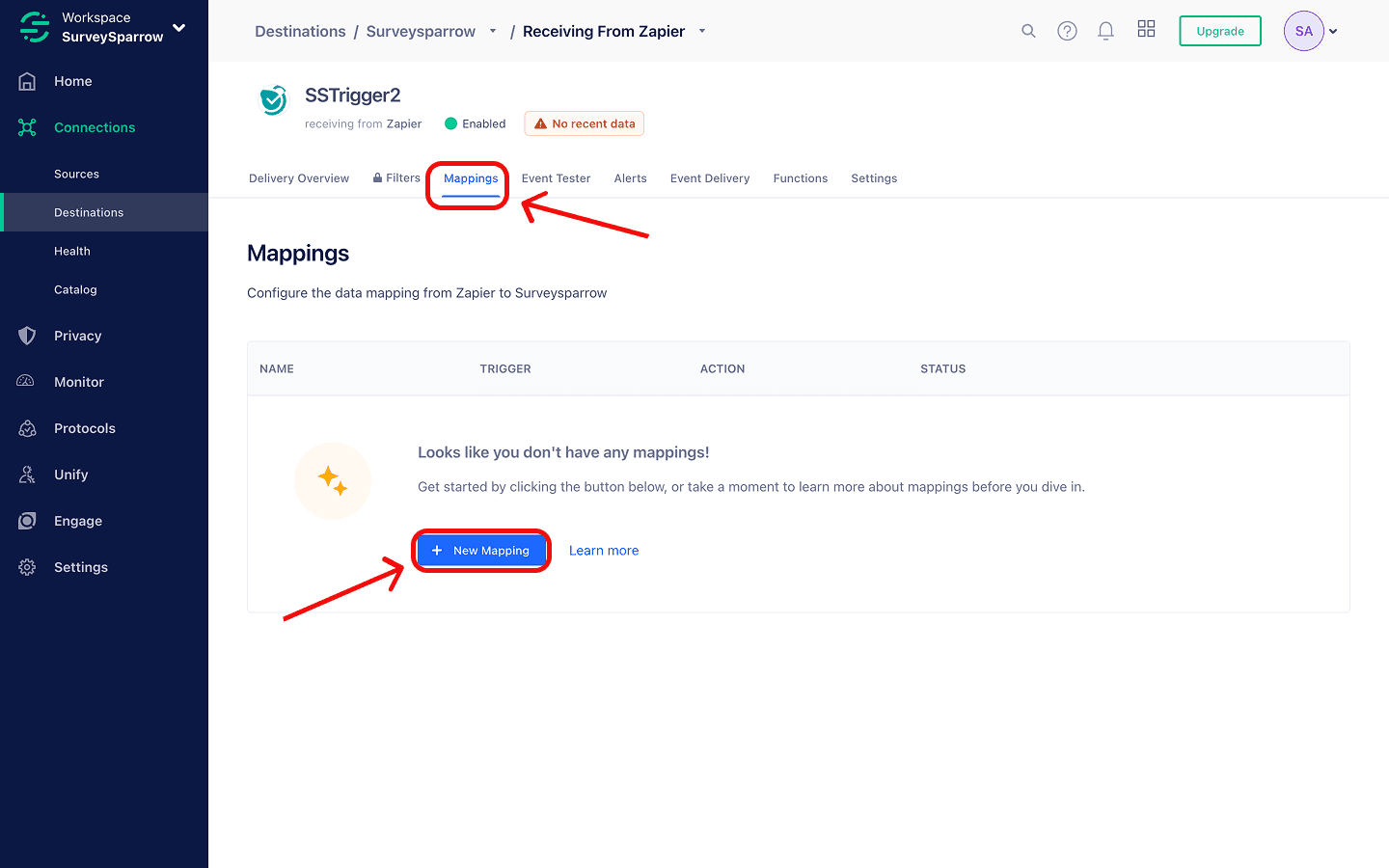Click the Segment logo icon
1389x868 pixels.
(35, 27)
